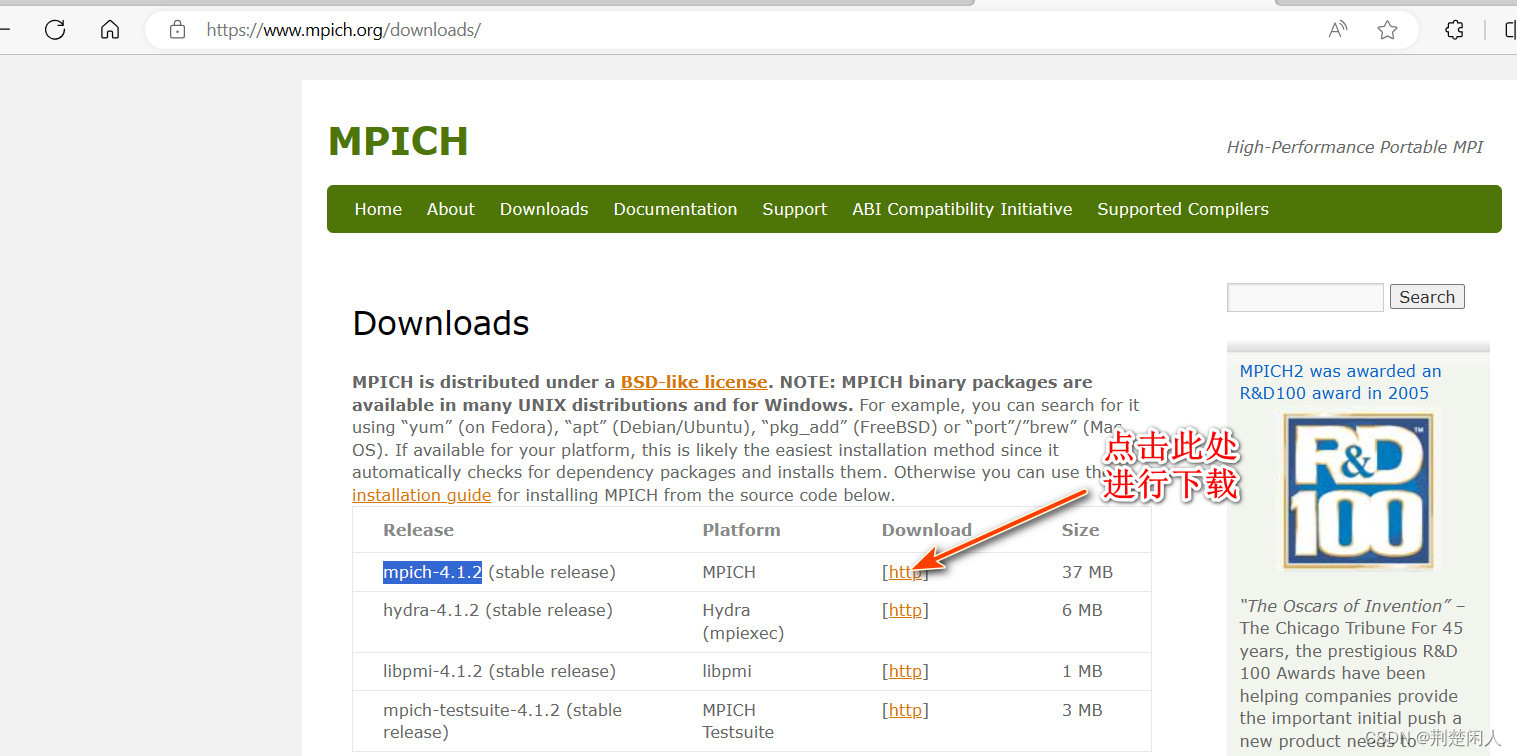Open the About menu item
Image resolution: width=1517 pixels, height=756 pixels.
[x=450, y=209]
